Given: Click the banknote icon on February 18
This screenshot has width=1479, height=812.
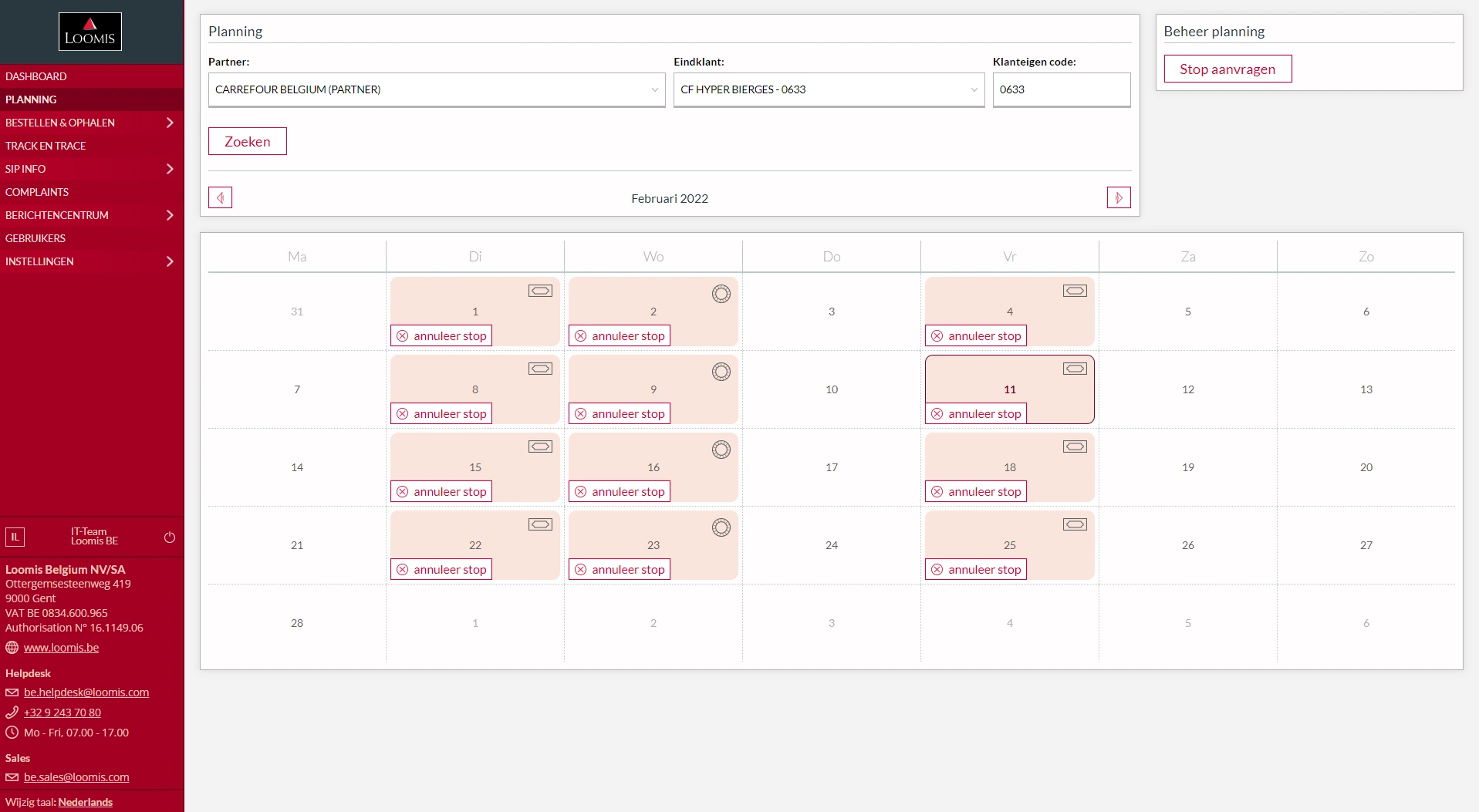Looking at the screenshot, I should pos(1075,446).
